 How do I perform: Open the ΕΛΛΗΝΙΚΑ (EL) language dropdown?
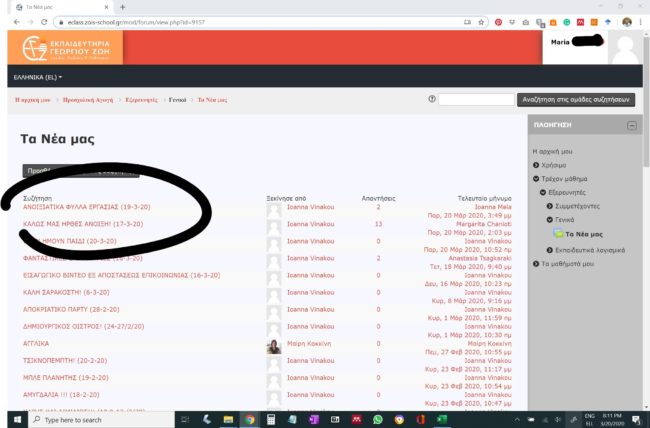[x=37, y=77]
